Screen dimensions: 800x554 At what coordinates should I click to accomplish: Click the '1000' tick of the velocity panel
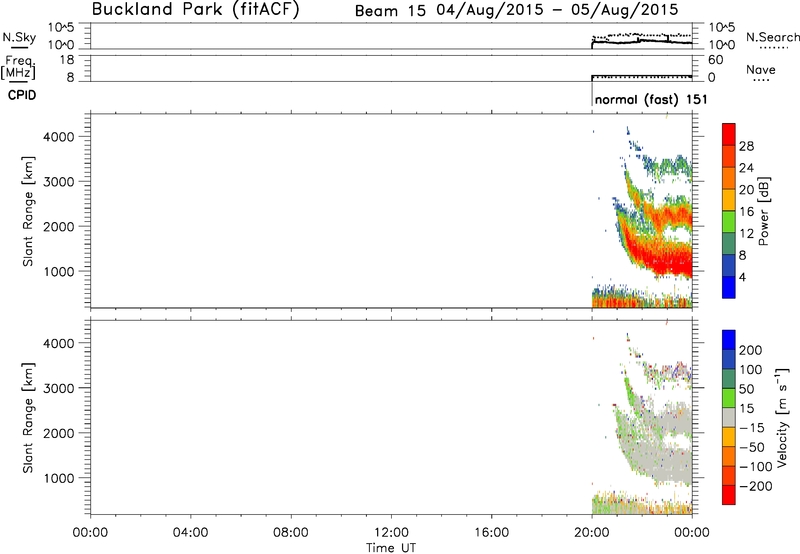pyautogui.click(x=59, y=478)
